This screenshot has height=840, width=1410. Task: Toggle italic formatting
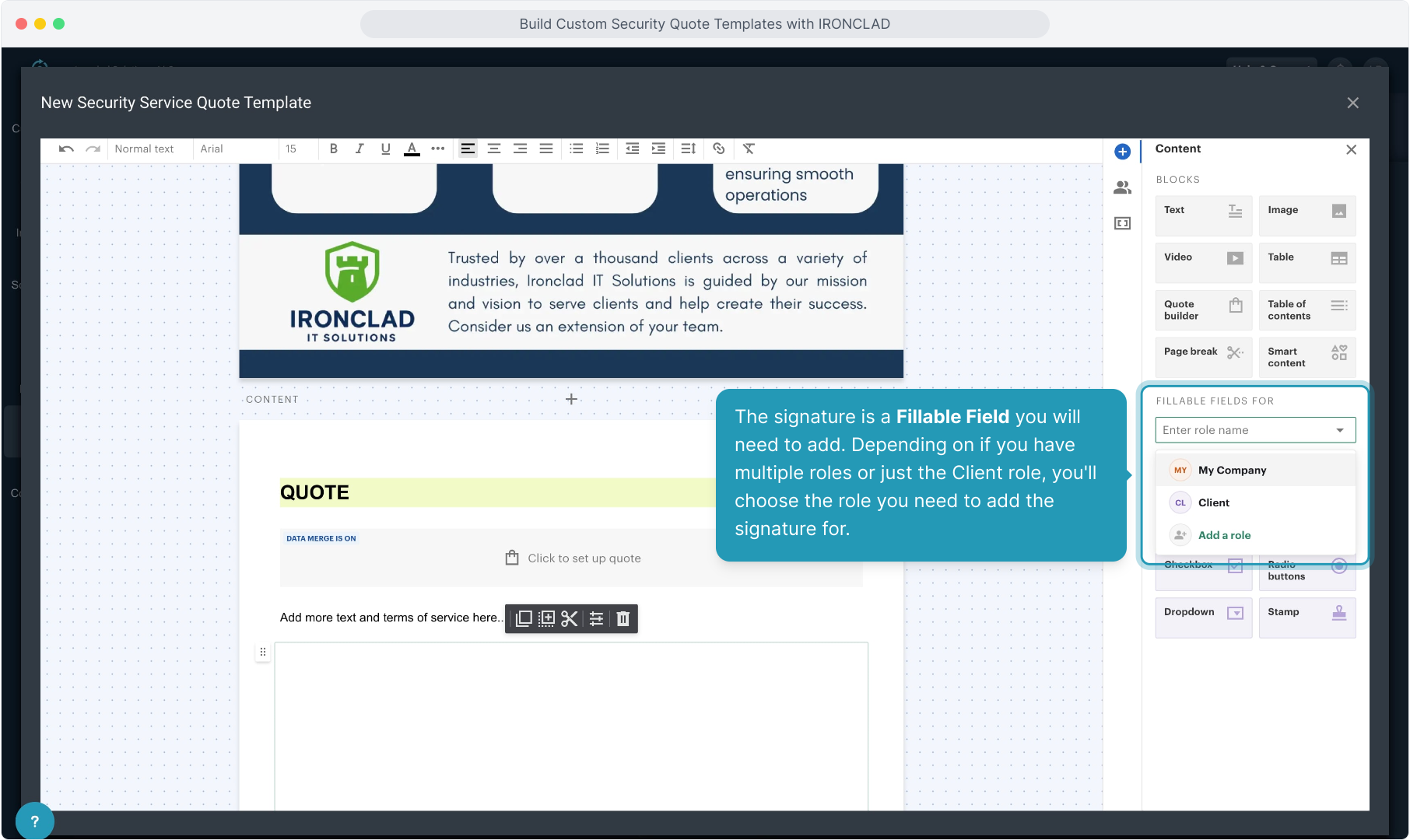point(360,149)
